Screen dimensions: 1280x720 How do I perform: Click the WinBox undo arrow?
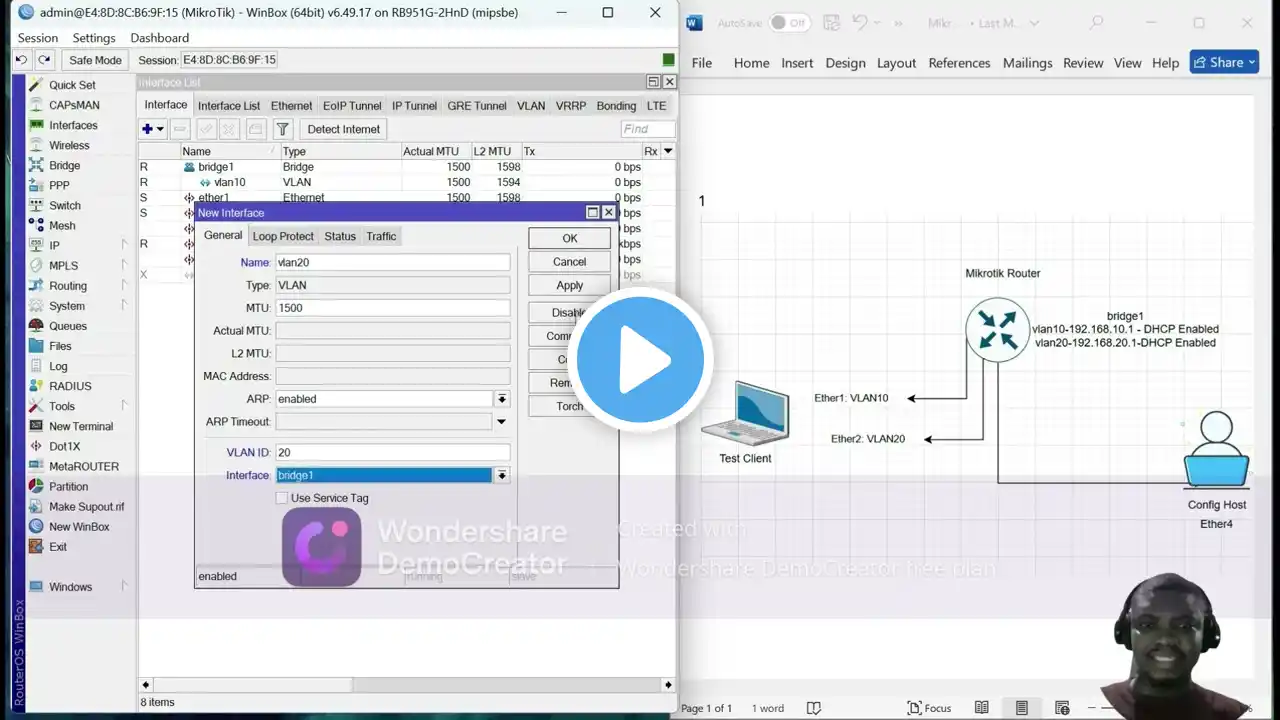coord(21,60)
